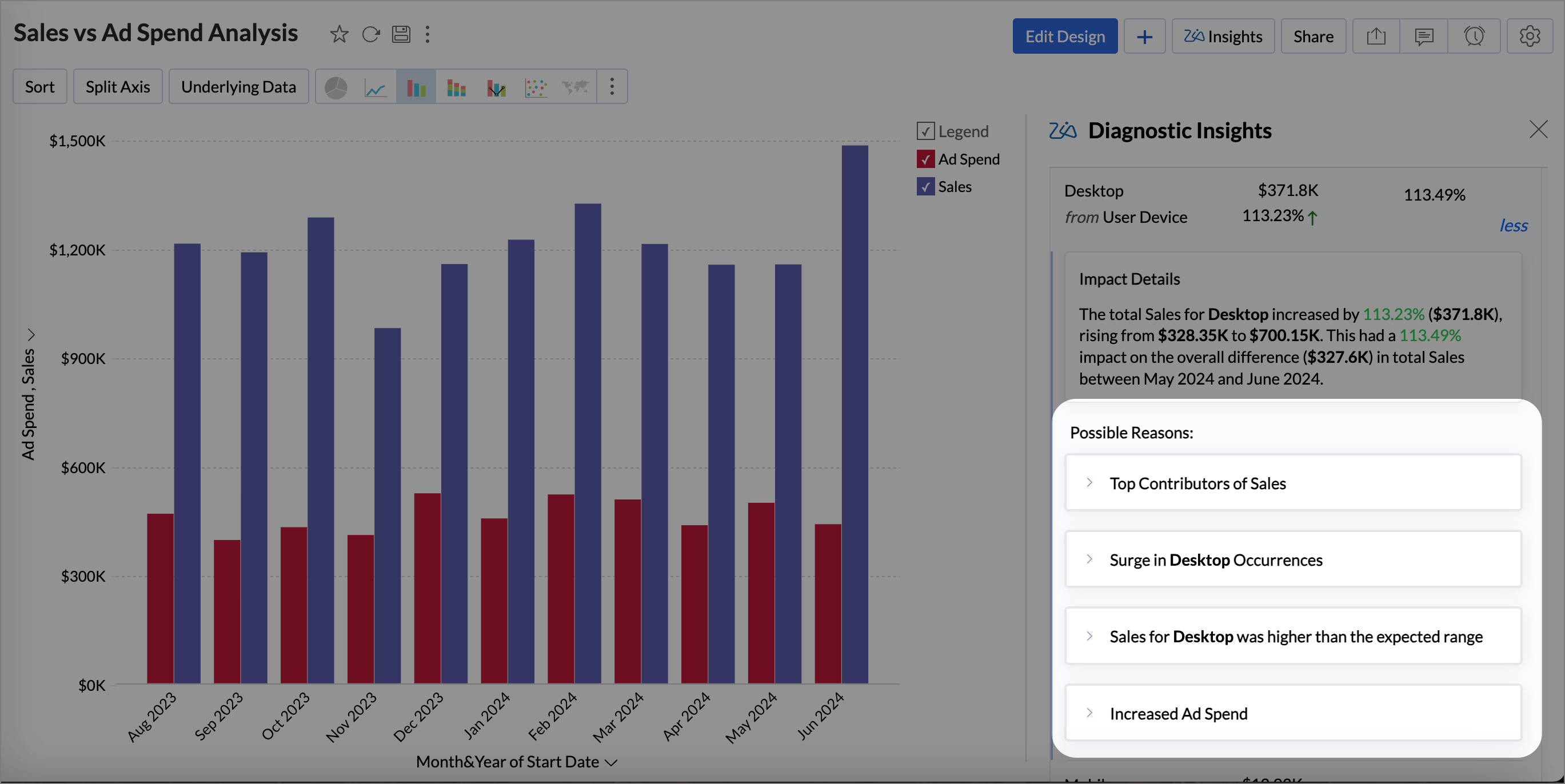Toggle the Sales legend checkbox

(925, 187)
